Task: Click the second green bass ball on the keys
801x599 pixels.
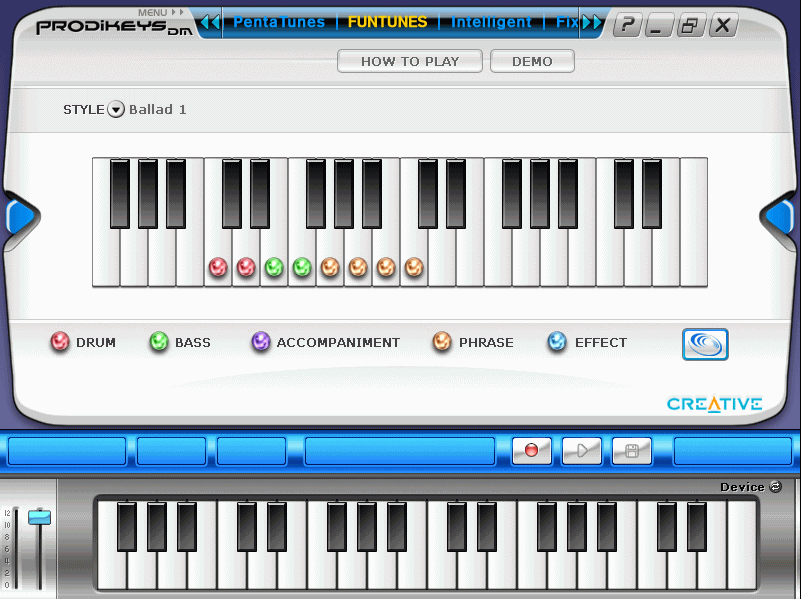Action: [x=302, y=267]
